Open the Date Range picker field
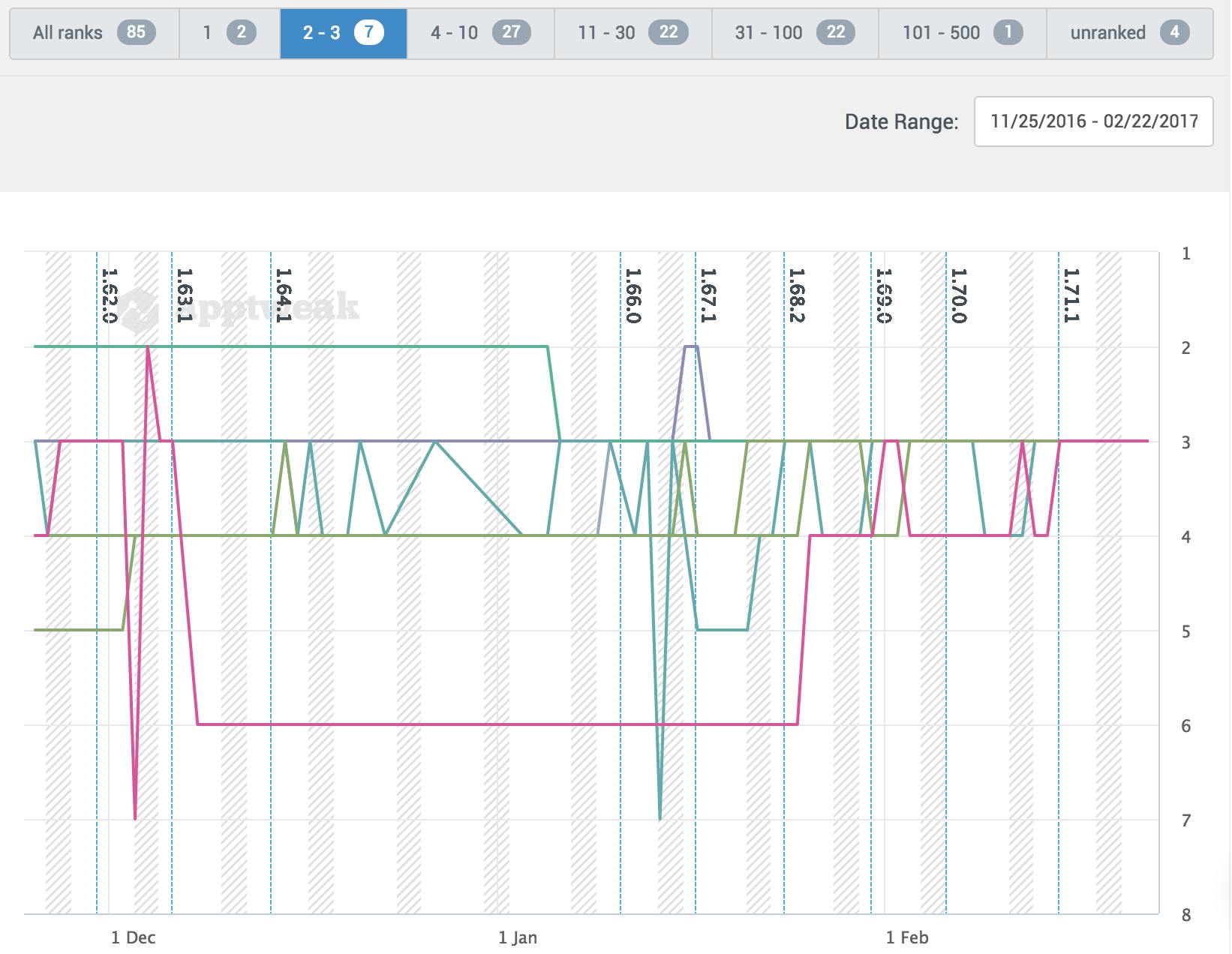This screenshot has height=954, width=1232. [1093, 121]
